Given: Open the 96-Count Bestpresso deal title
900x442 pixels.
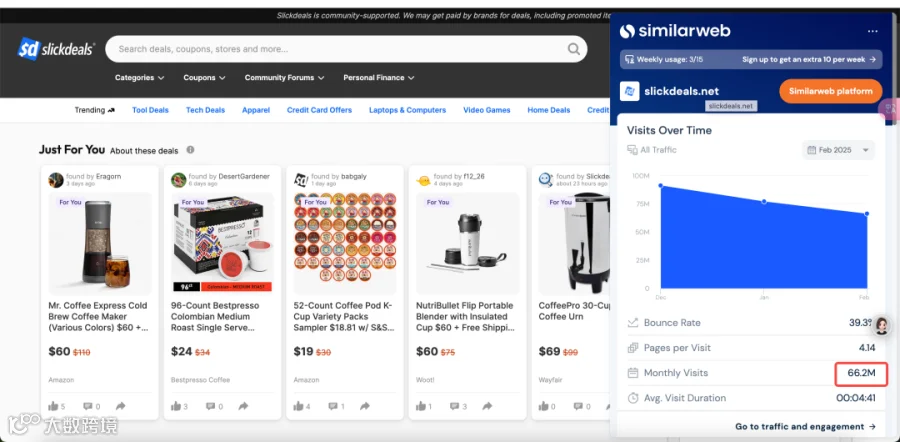Looking at the screenshot, I should click(215, 316).
